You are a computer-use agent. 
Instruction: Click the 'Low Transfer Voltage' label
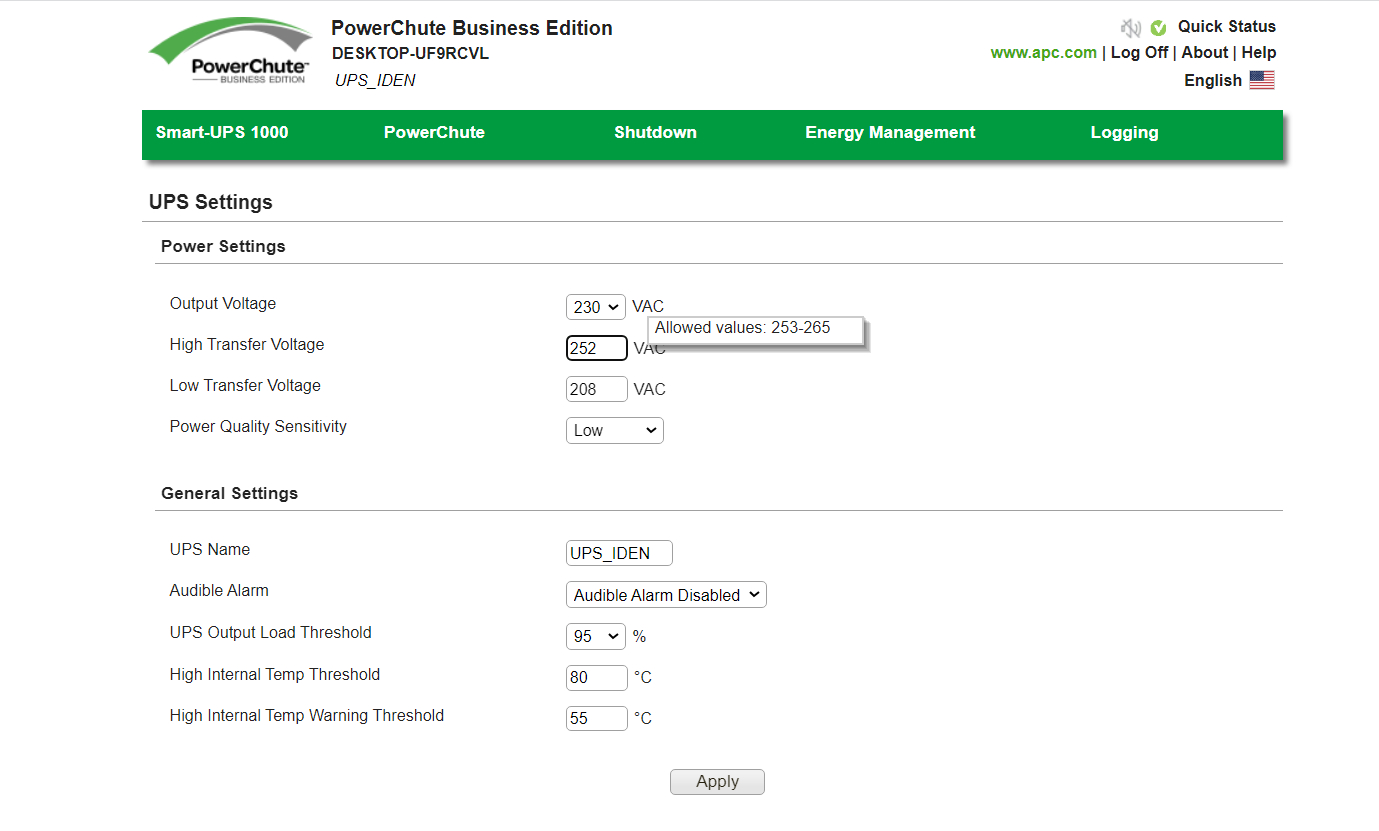(245, 385)
